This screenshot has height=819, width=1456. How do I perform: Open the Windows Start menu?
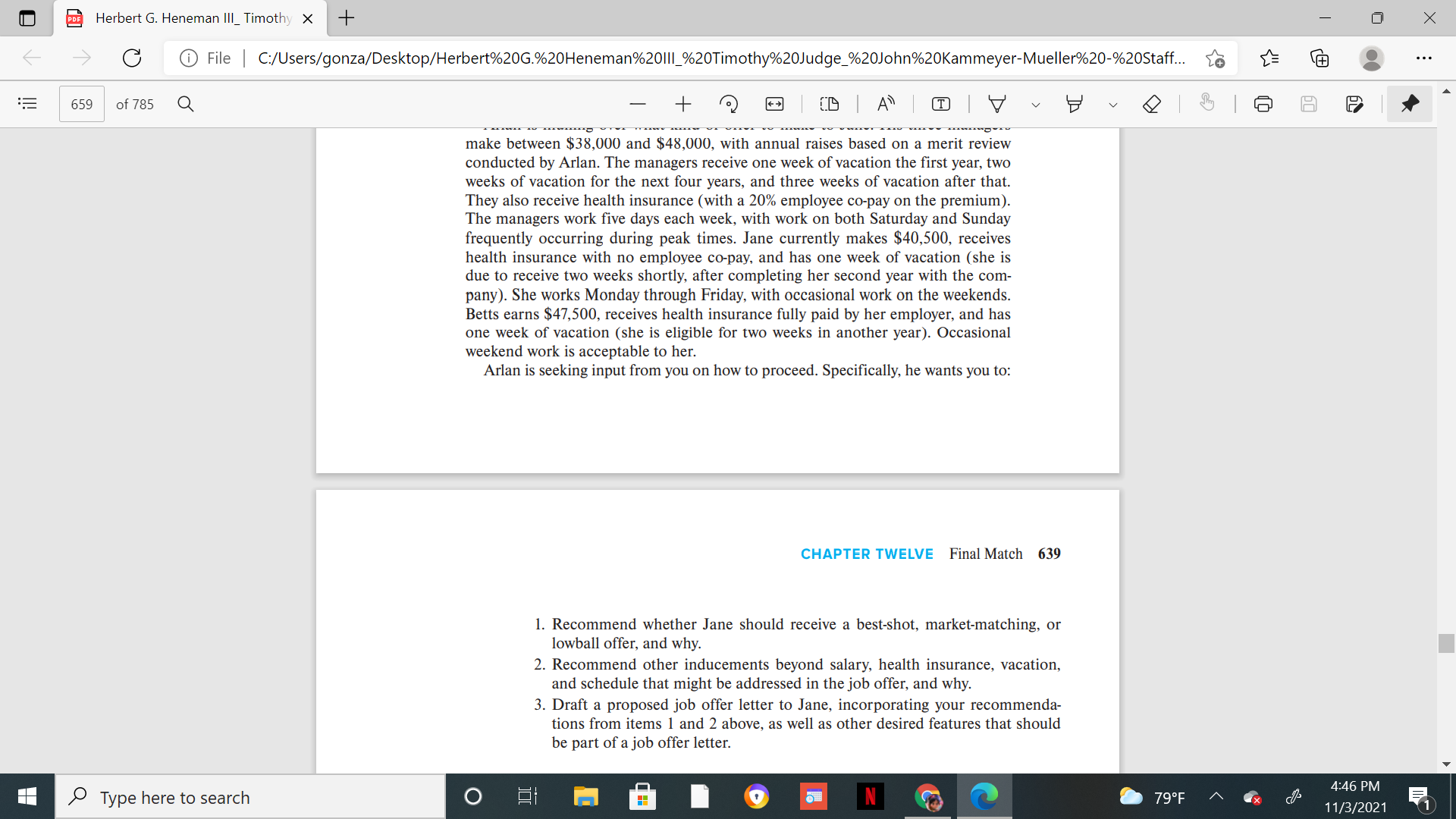click(x=27, y=797)
